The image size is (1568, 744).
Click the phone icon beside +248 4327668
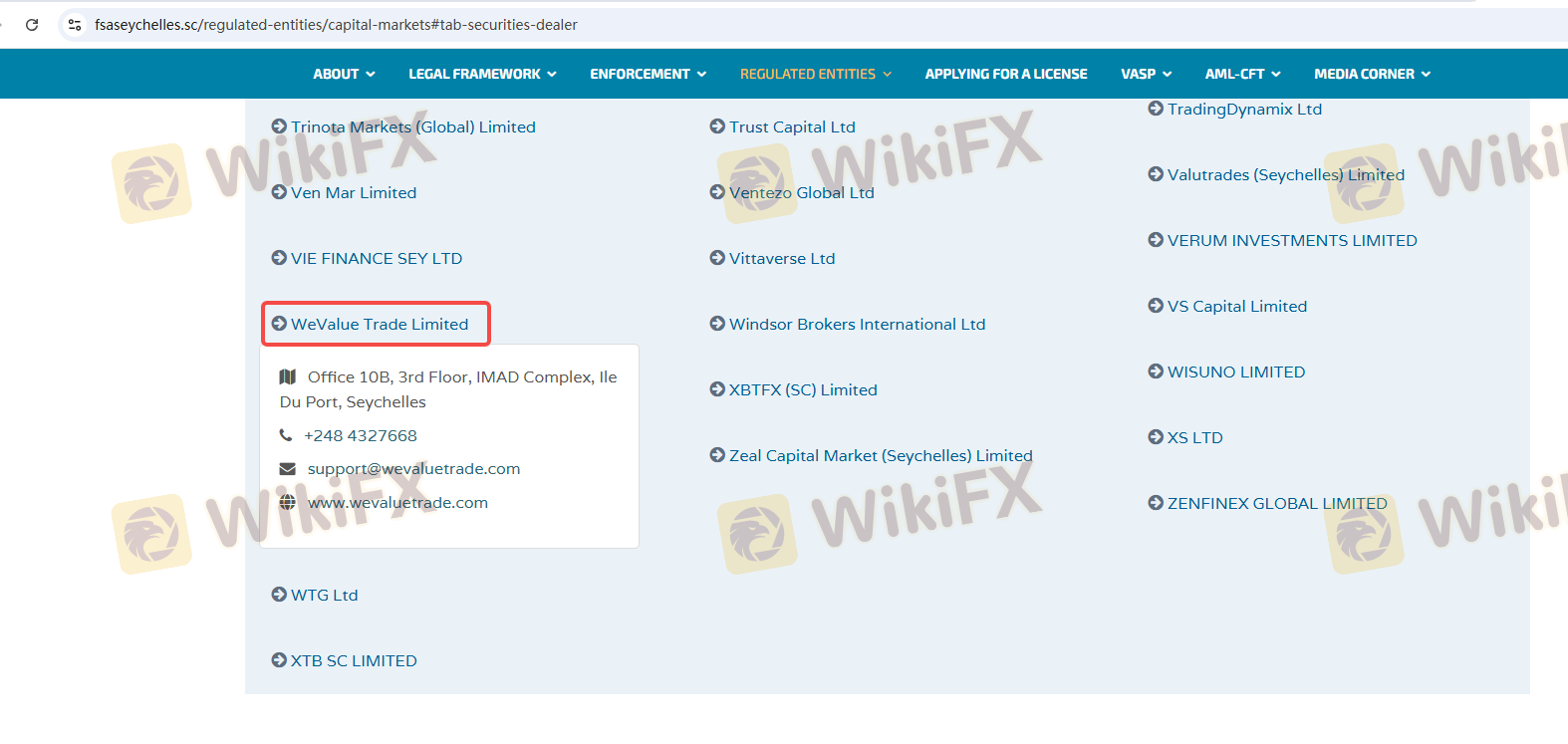pos(286,435)
